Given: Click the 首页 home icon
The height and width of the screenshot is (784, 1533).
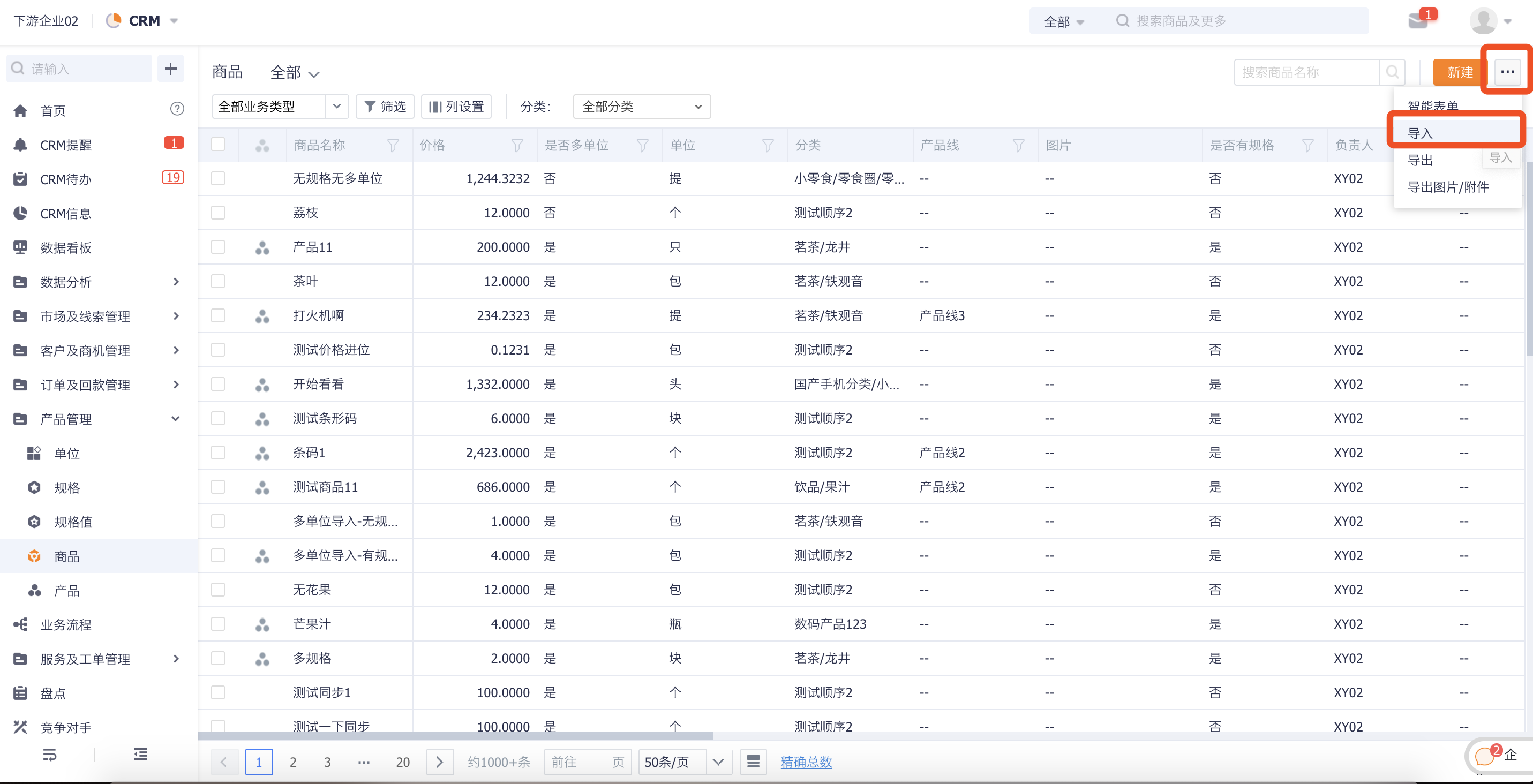Looking at the screenshot, I should click(x=20, y=111).
